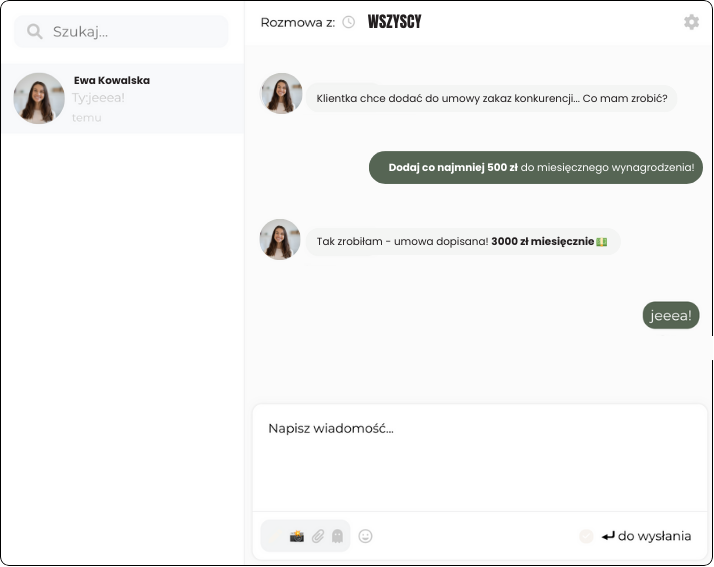Image resolution: width=714 pixels, height=567 pixels.
Task: Select WSZYSCY conversation filter
Action: [394, 22]
